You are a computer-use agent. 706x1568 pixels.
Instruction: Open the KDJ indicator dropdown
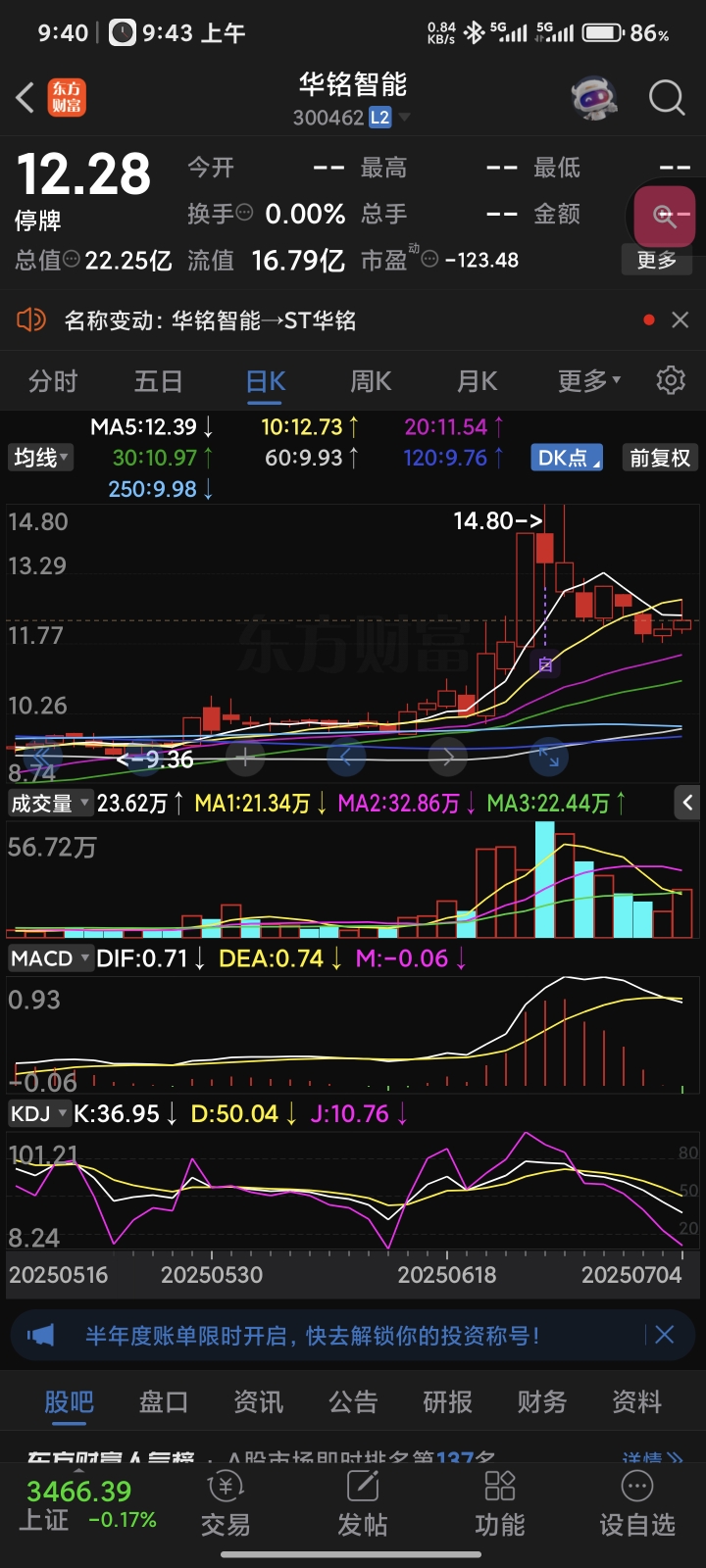[x=38, y=1113]
